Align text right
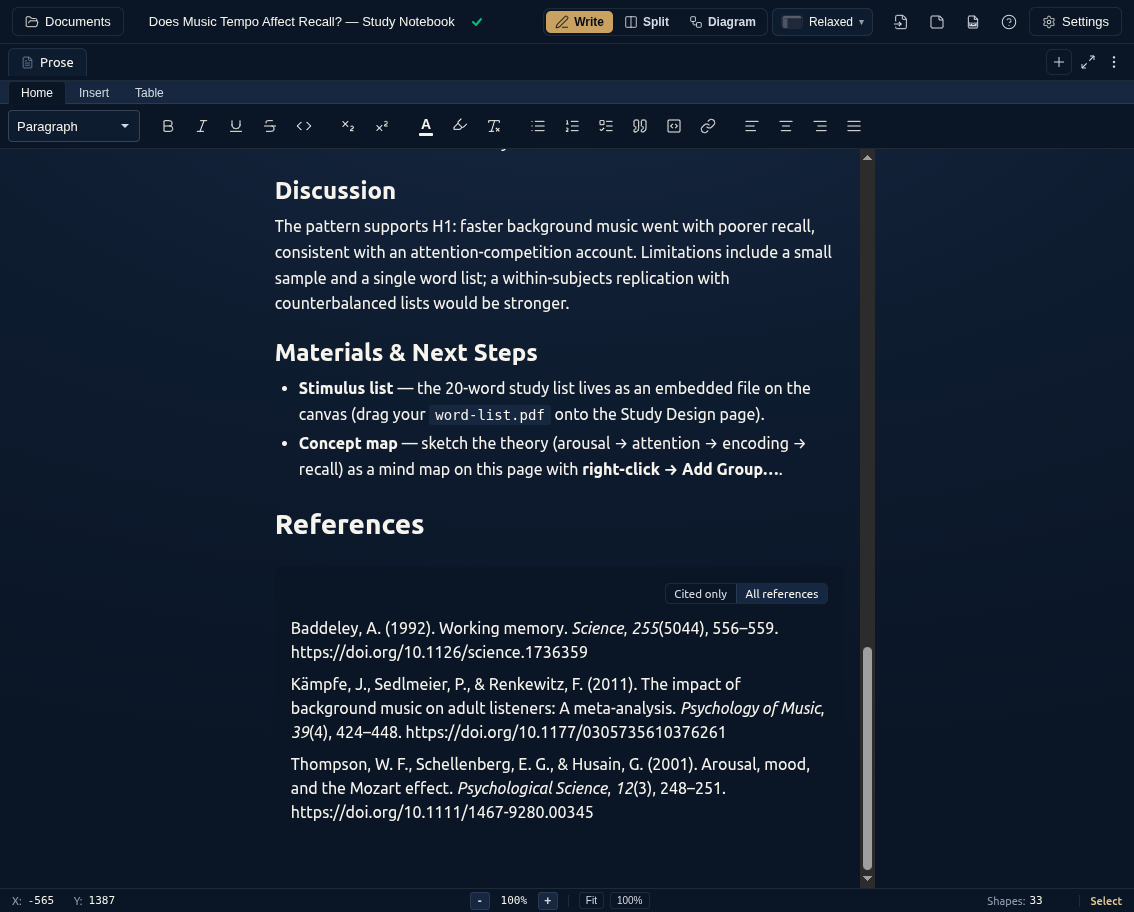 [x=820, y=127]
